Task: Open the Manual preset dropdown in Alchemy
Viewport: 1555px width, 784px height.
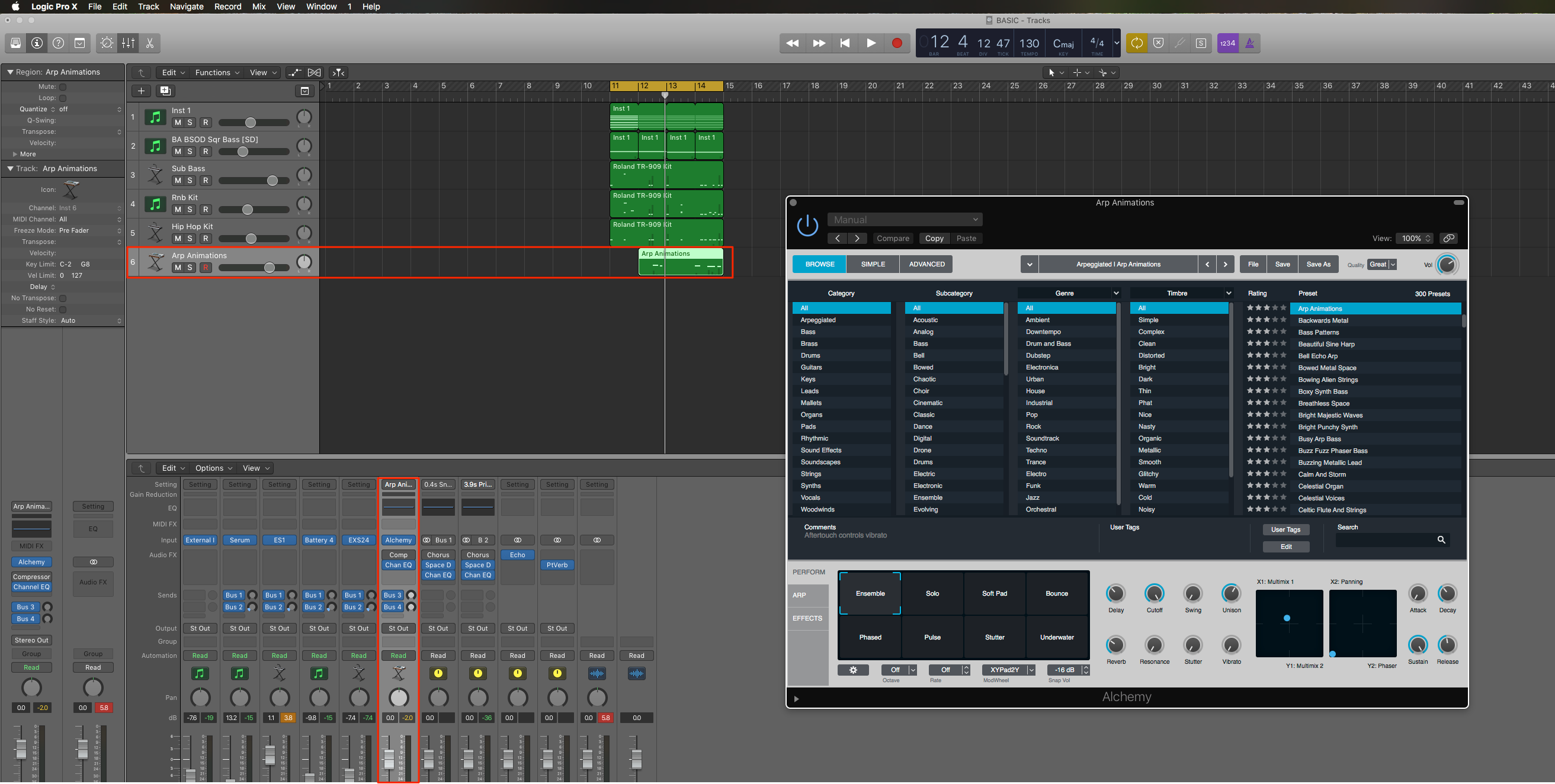Action: pyautogui.click(x=905, y=220)
